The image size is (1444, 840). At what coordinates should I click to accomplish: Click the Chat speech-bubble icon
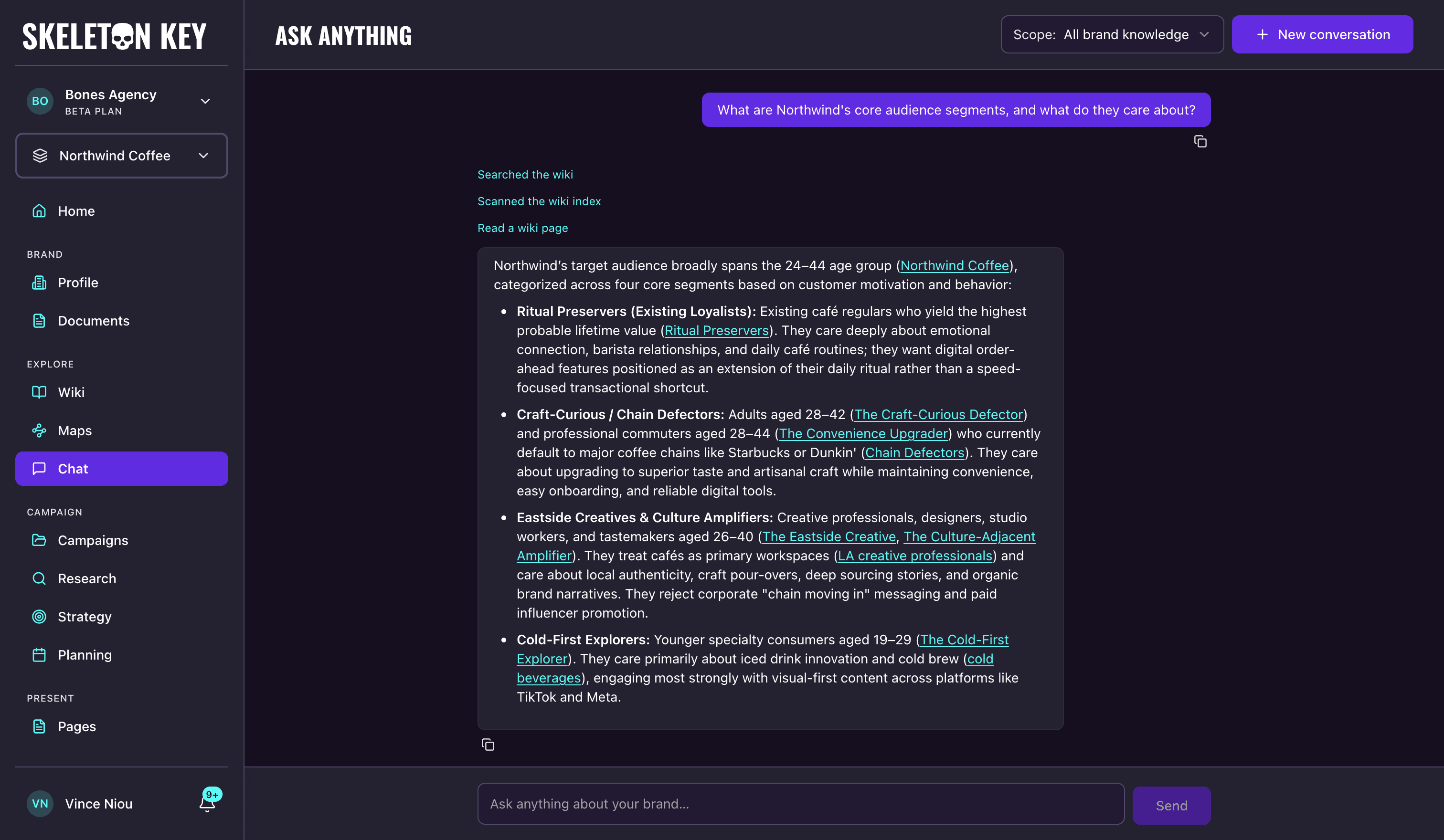pyautogui.click(x=39, y=468)
